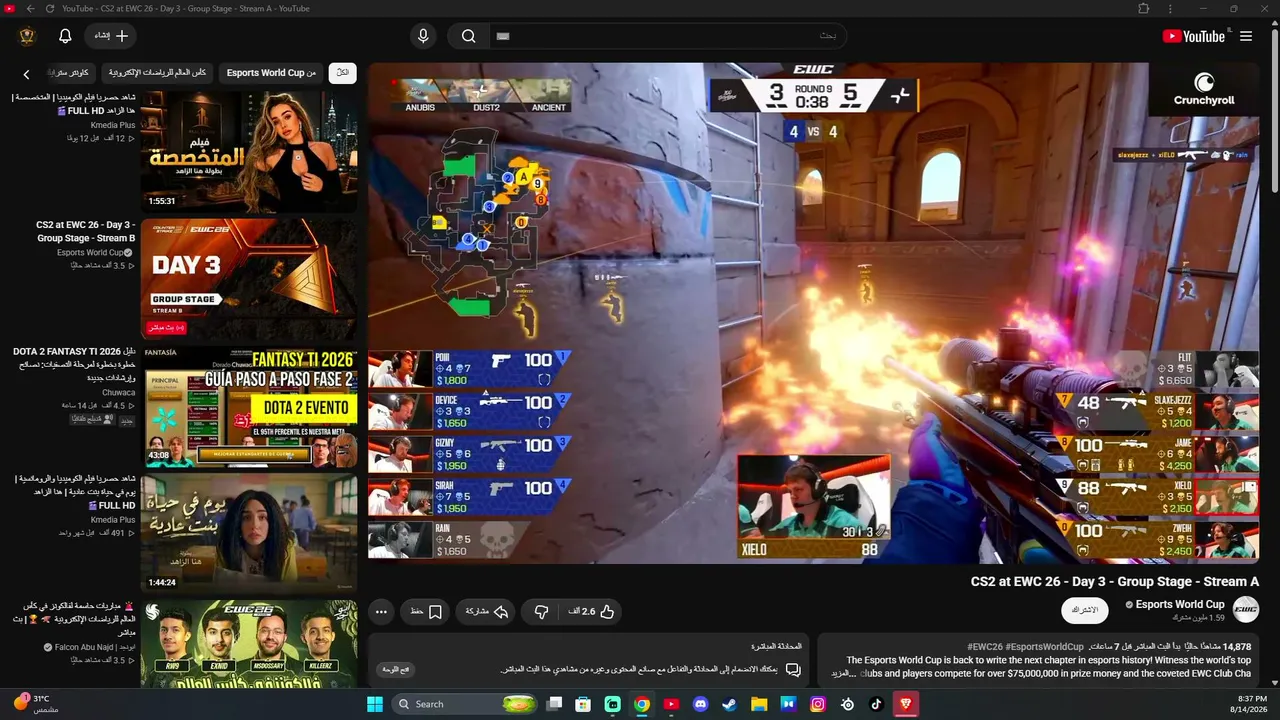This screenshot has height=720, width=1280.
Task: Open the YouTube home logo
Action: click(1194, 36)
